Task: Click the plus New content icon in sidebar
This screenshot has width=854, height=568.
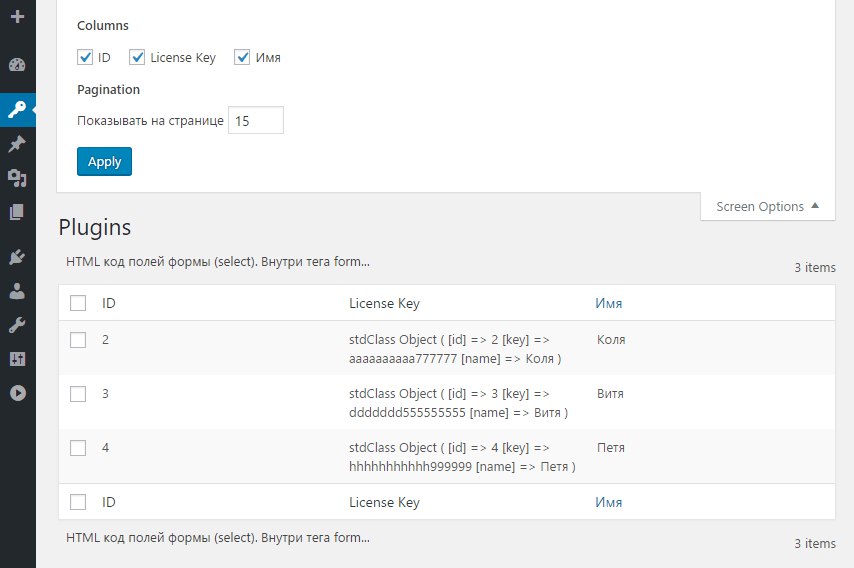Action: click(17, 16)
